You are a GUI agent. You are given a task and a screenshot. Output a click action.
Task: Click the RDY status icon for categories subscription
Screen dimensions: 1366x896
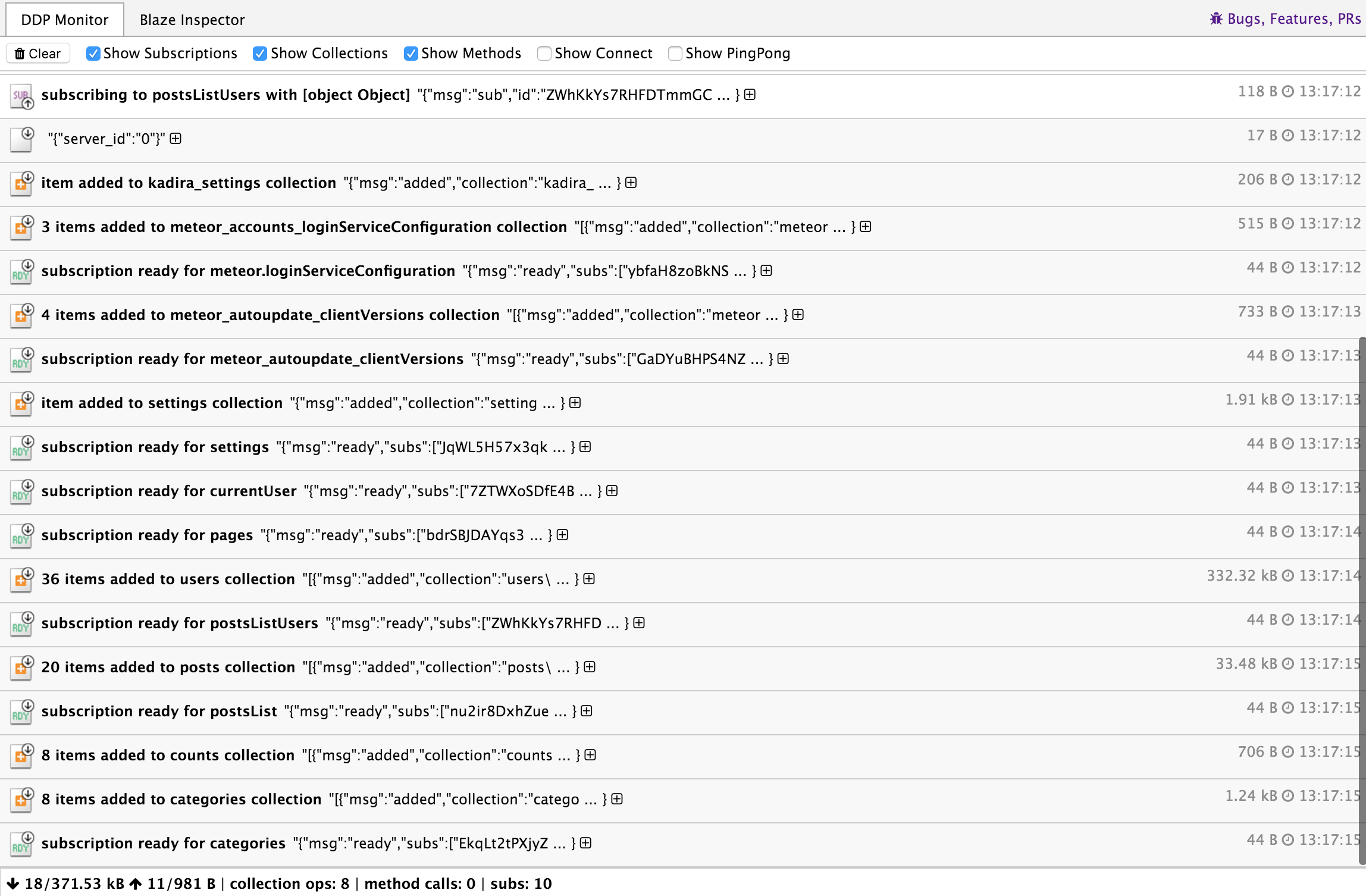pyautogui.click(x=21, y=843)
